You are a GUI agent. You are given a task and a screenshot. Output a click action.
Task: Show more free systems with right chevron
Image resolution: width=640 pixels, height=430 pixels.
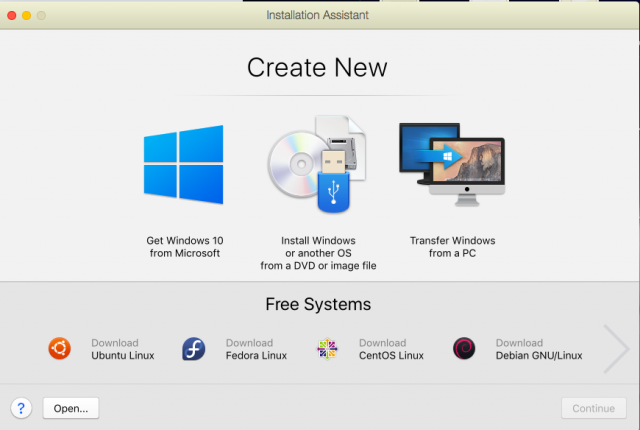616,349
